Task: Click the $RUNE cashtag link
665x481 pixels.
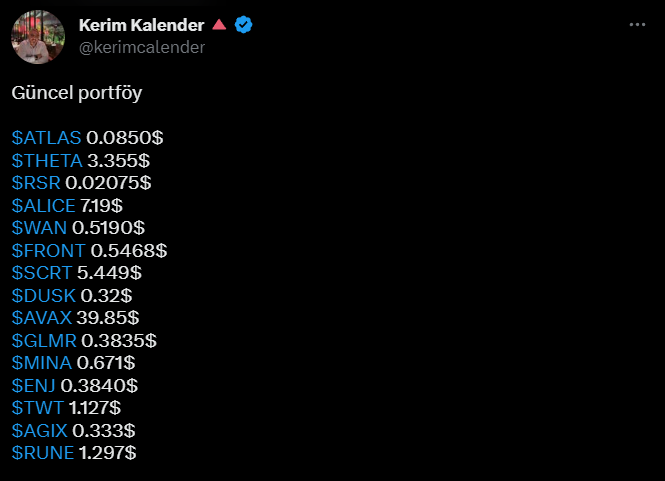Action: pos(43,453)
